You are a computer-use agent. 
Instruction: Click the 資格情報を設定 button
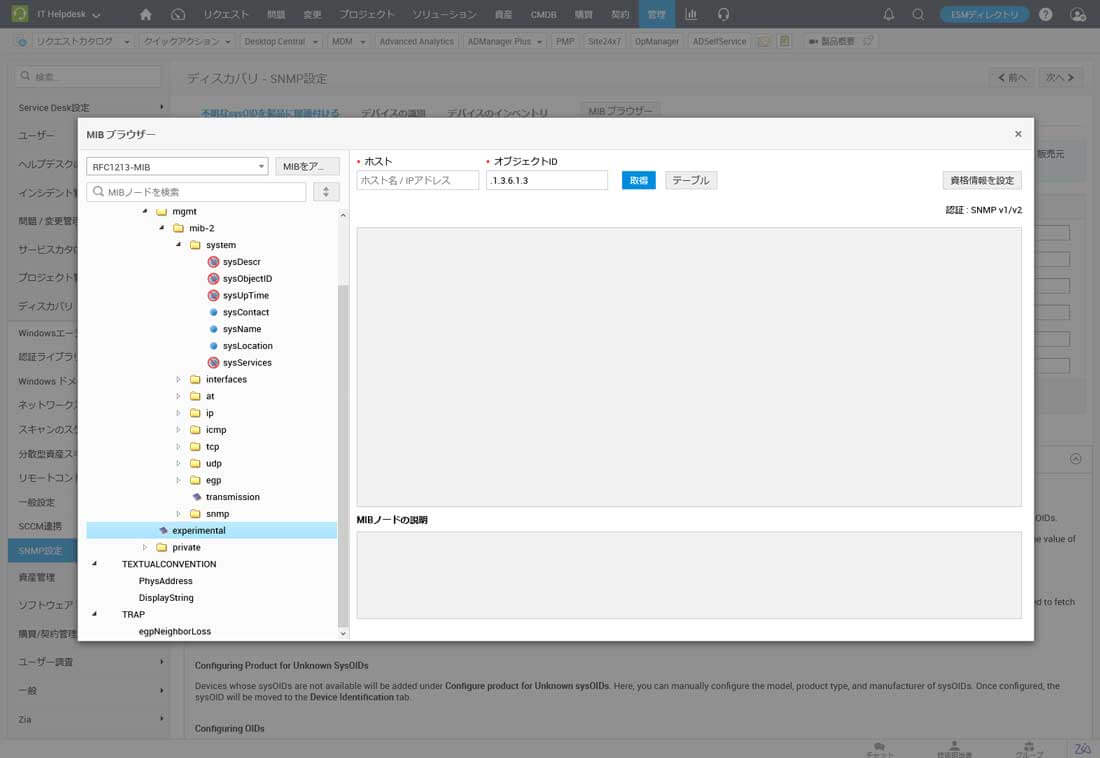[981, 180]
